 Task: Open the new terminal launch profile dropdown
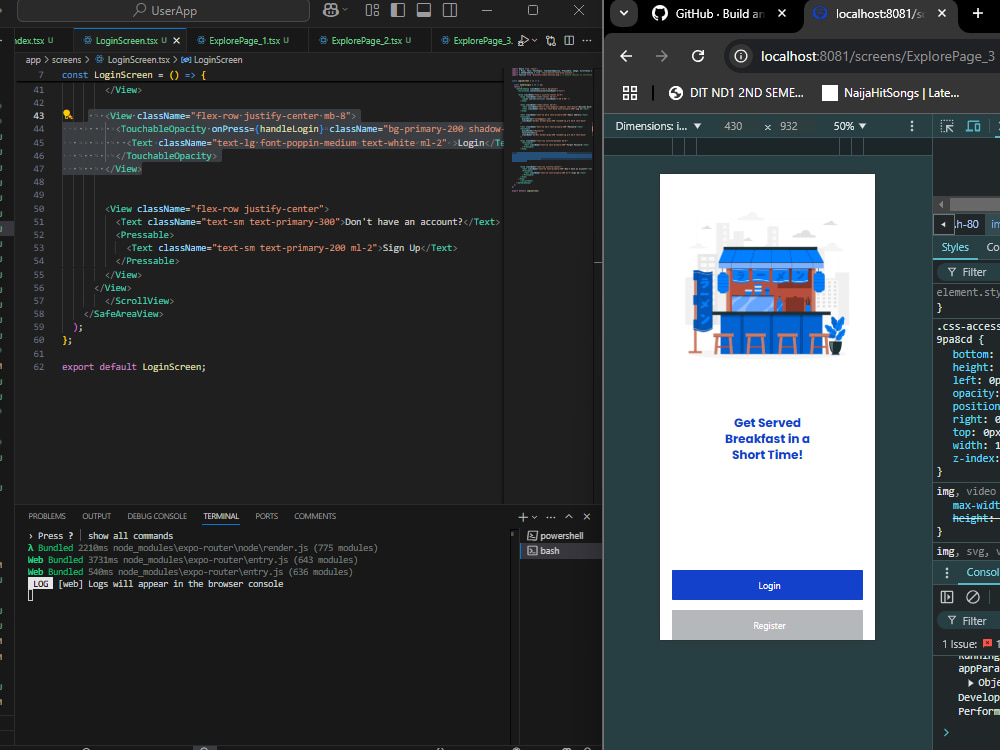click(x=534, y=517)
